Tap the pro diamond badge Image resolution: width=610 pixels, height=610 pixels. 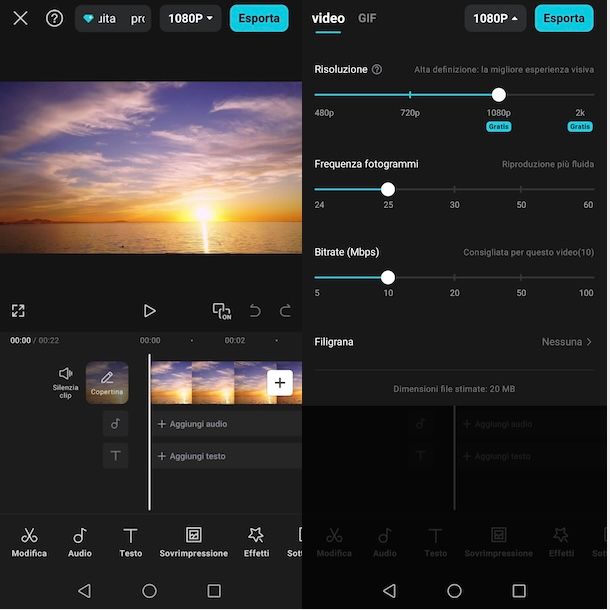point(113,18)
